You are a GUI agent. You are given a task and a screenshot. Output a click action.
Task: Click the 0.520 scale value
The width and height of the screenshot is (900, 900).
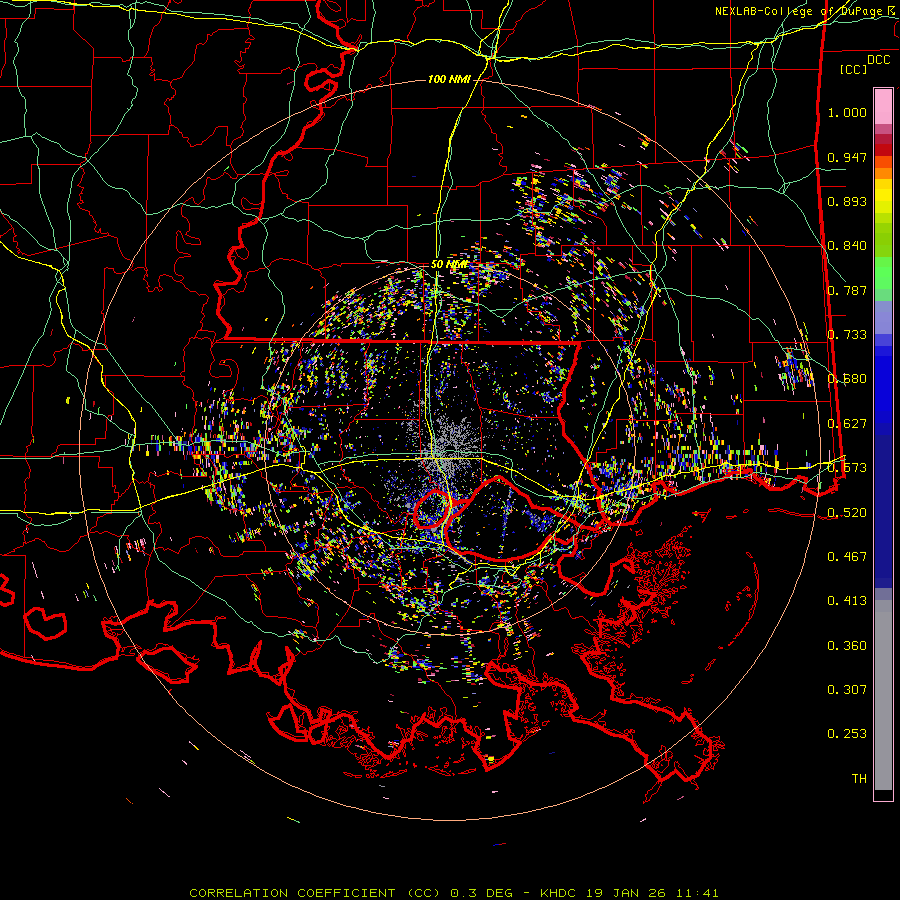(847, 513)
